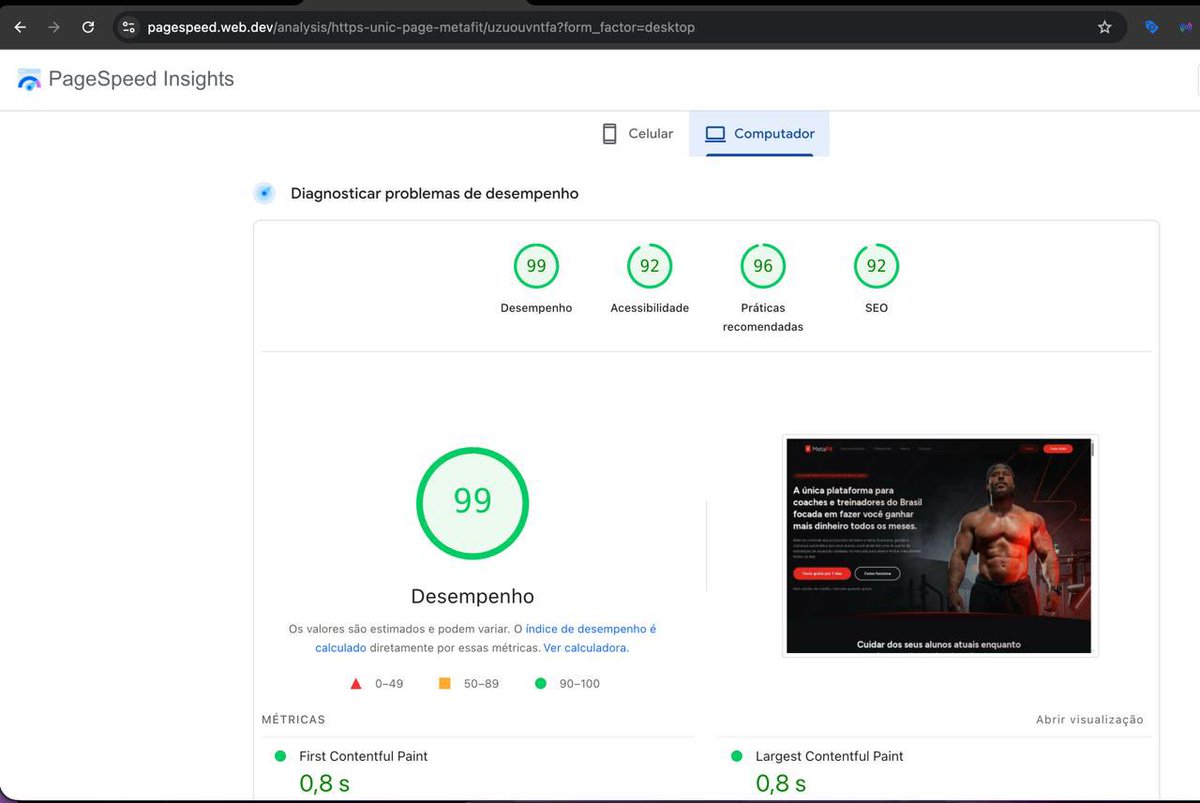
Task: Click the 92 Acessibilidade score
Action: click(x=649, y=266)
